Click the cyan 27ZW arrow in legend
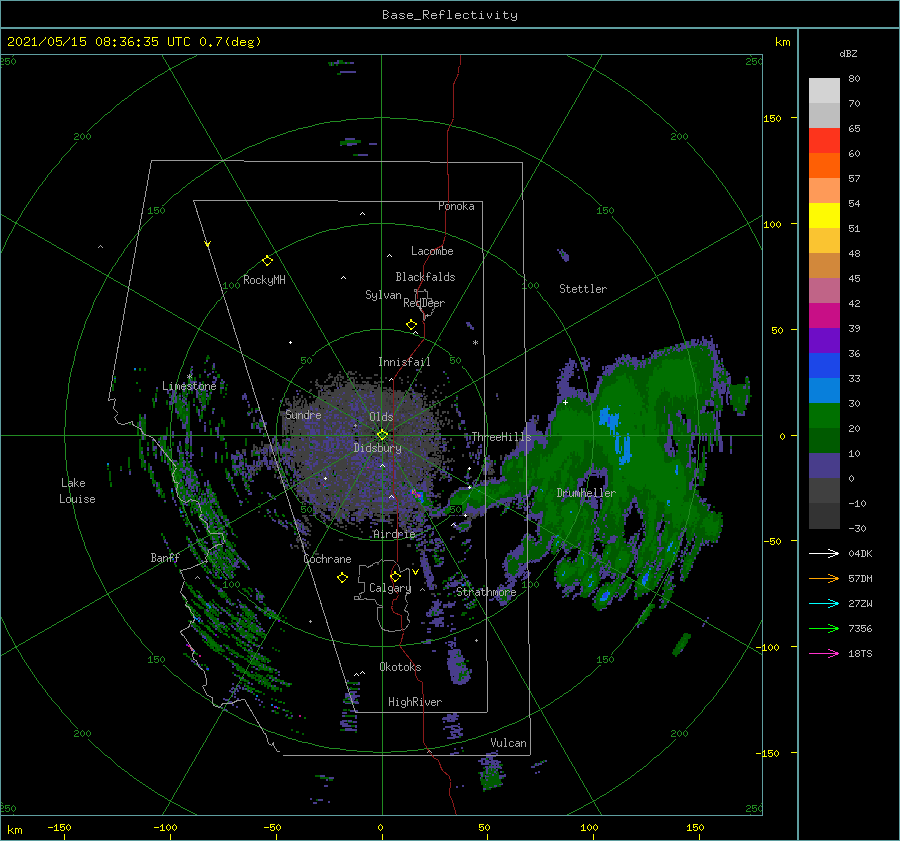This screenshot has width=900, height=841. click(x=824, y=603)
